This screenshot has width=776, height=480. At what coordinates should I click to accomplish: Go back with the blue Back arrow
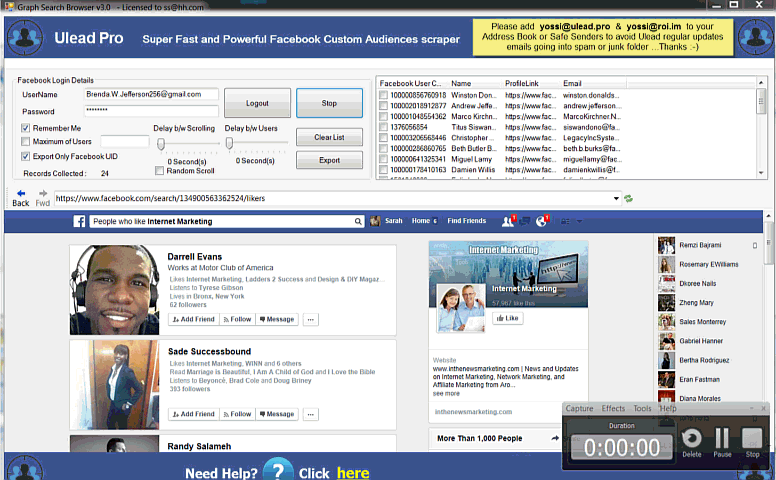(21, 193)
